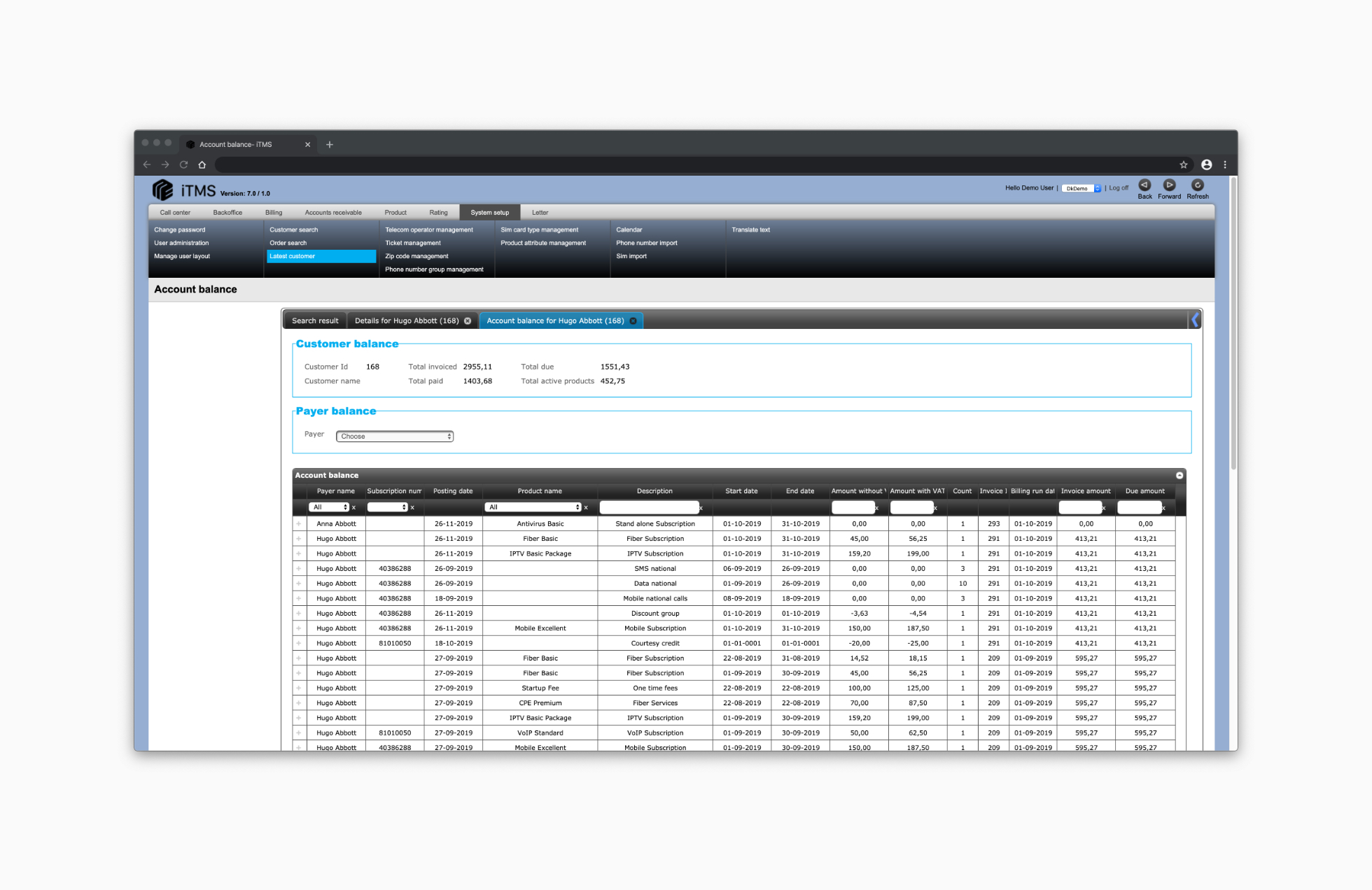Open the Payer Choose dropdown

(x=395, y=437)
